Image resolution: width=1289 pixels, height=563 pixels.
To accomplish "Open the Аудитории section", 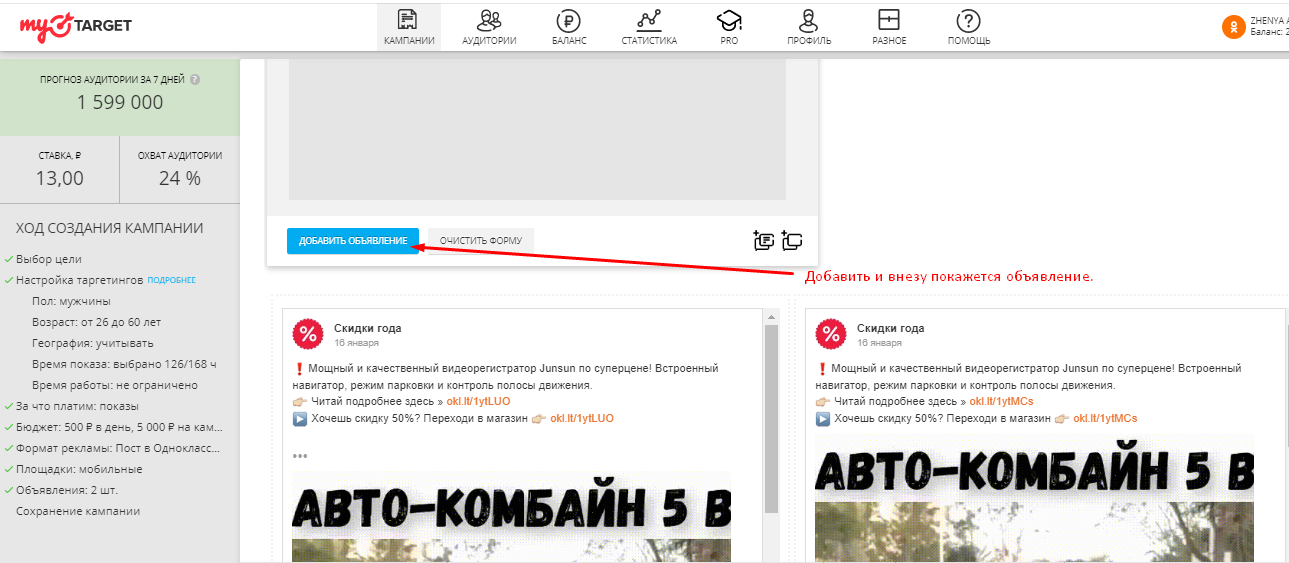I will coord(489,27).
